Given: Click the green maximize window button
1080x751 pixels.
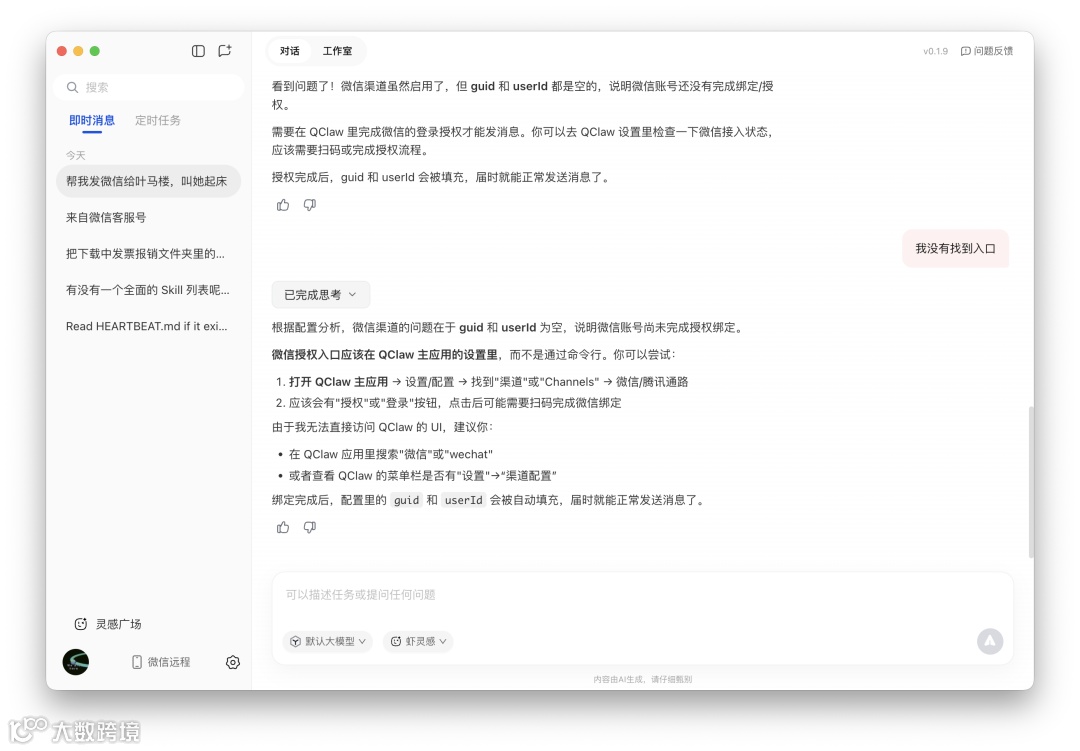Looking at the screenshot, I should (95, 51).
